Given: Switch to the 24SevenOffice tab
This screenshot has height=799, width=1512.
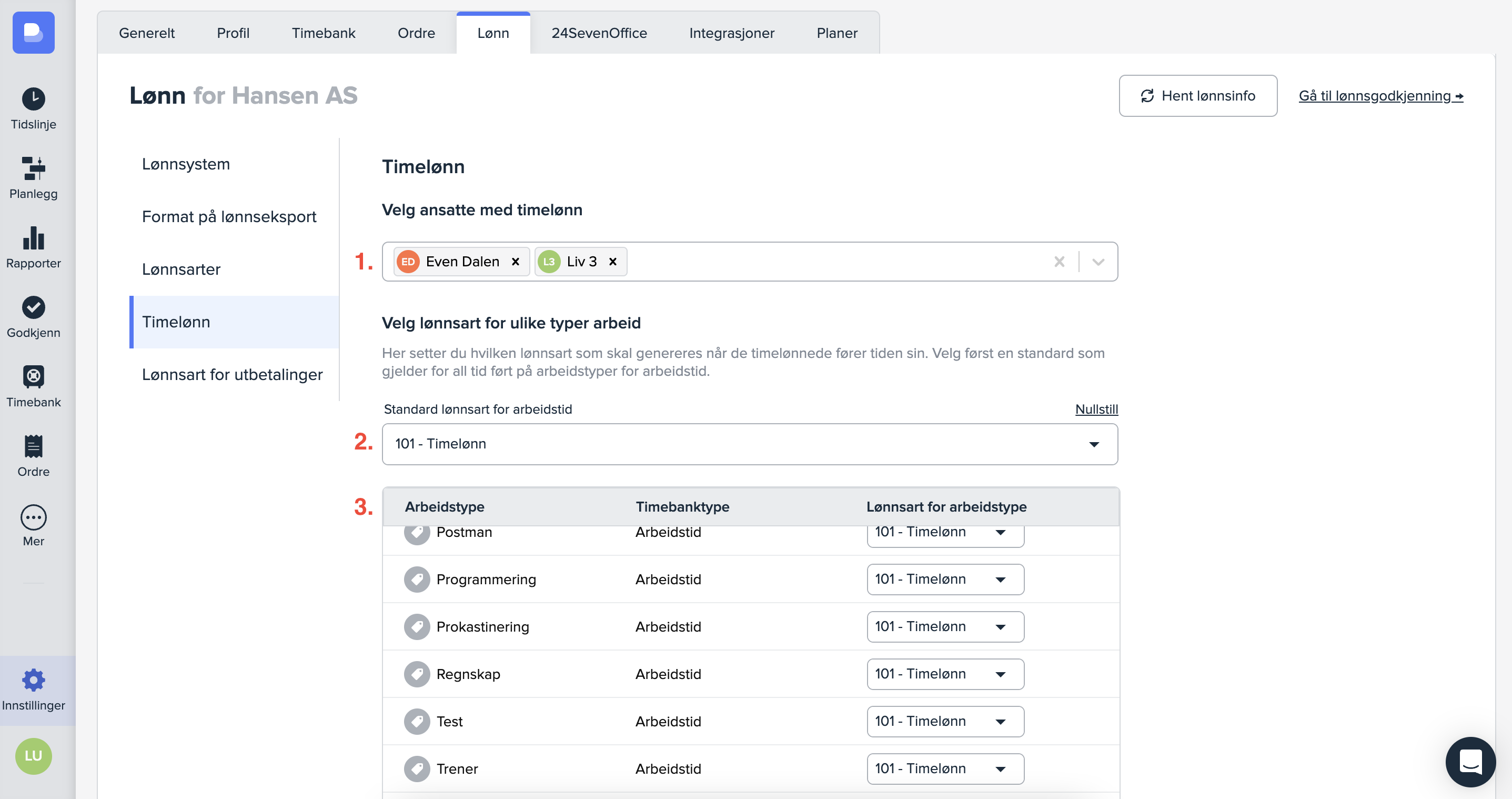Looking at the screenshot, I should [599, 33].
